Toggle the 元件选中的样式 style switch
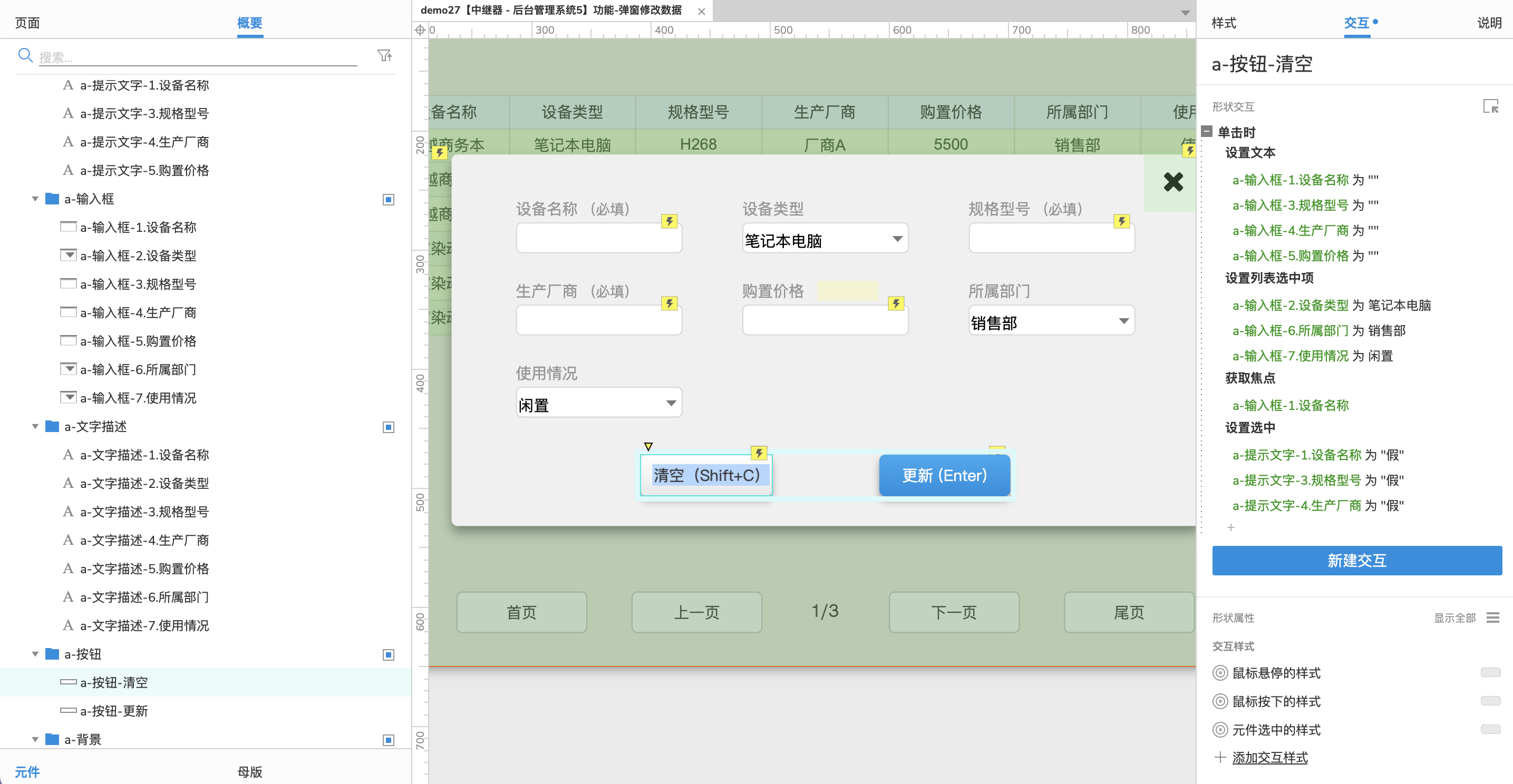The width and height of the screenshot is (1513, 784). (x=1490, y=729)
